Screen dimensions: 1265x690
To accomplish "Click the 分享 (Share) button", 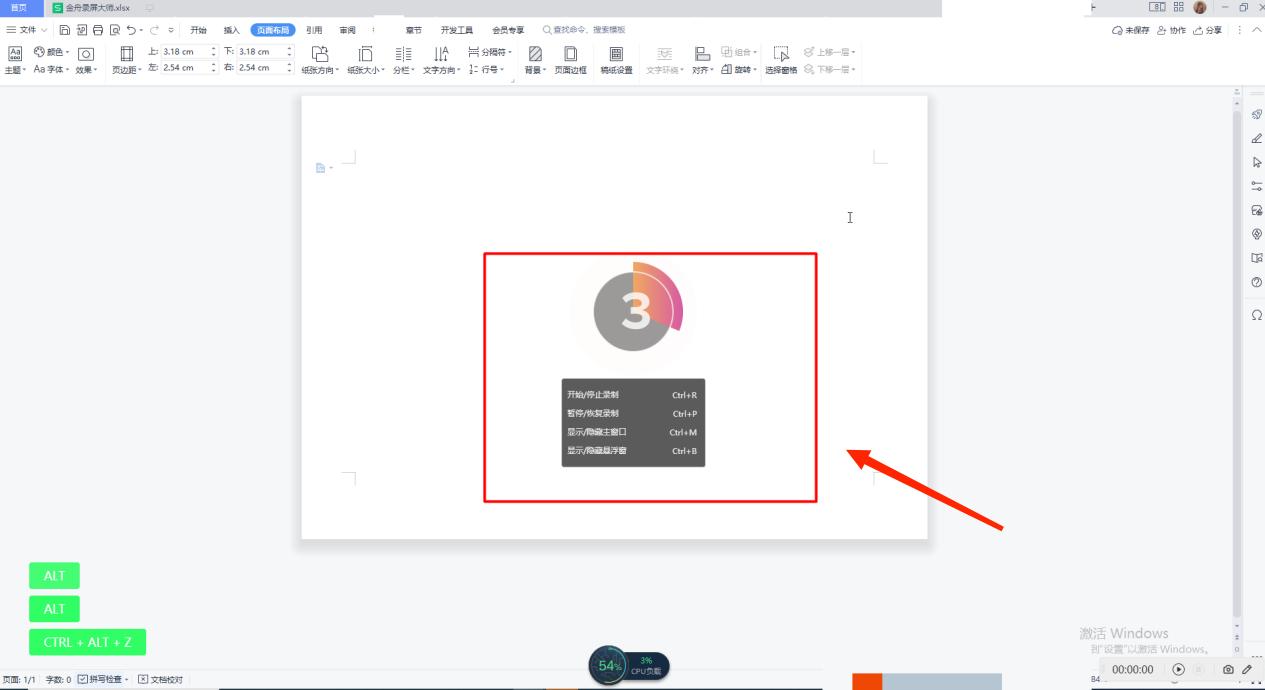I will [1207, 30].
